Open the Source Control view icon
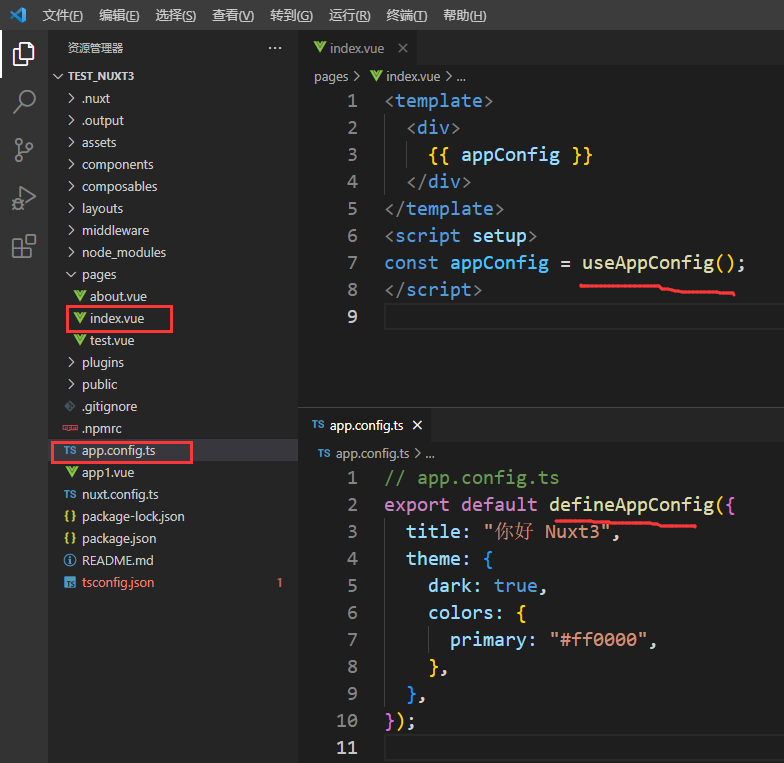The width and height of the screenshot is (784, 763). [x=24, y=150]
